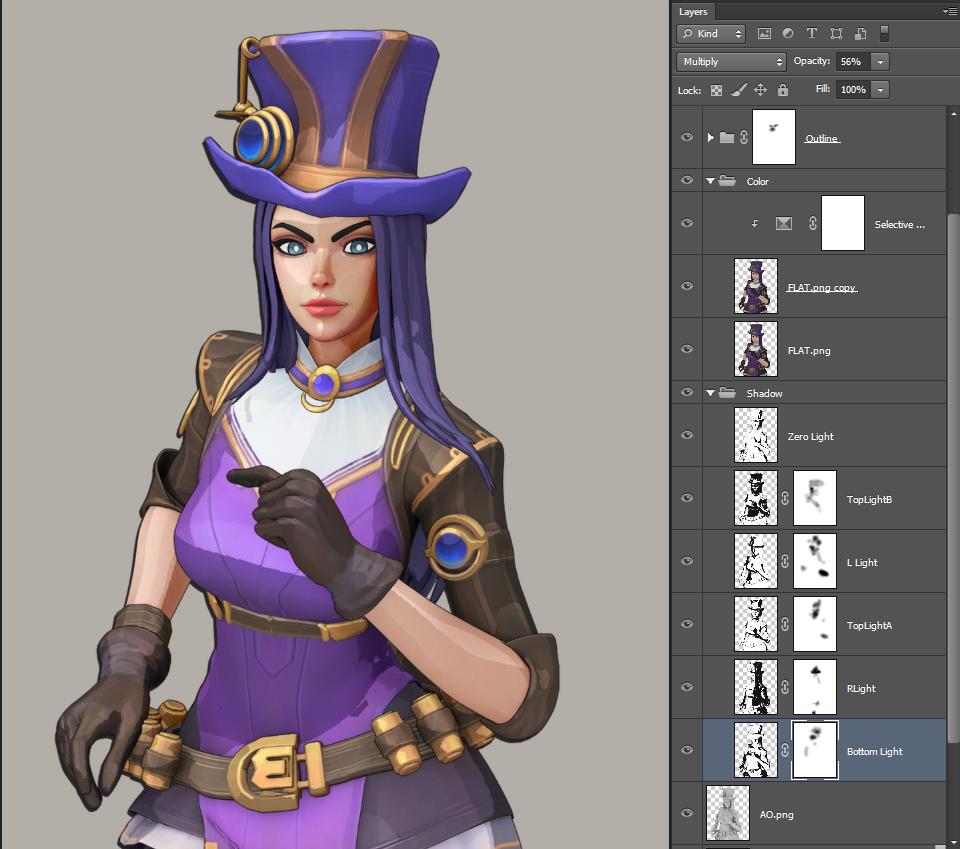
Task: Toggle the layer filtering on/off switch
Action: (x=884, y=34)
